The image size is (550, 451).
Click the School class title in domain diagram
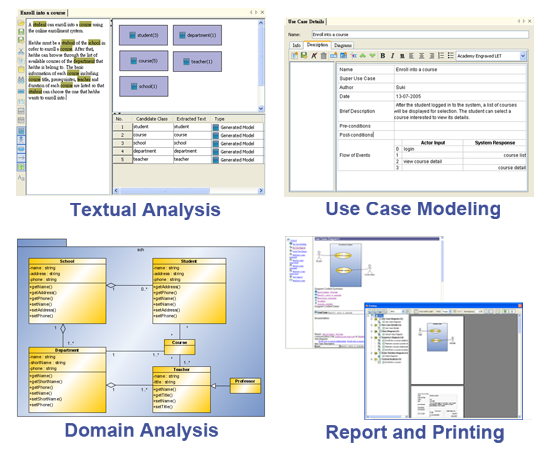(67, 261)
